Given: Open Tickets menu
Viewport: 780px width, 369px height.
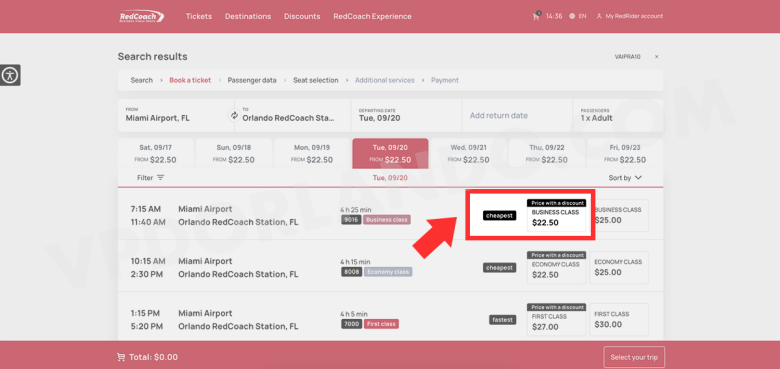Looking at the screenshot, I should tap(199, 16).
